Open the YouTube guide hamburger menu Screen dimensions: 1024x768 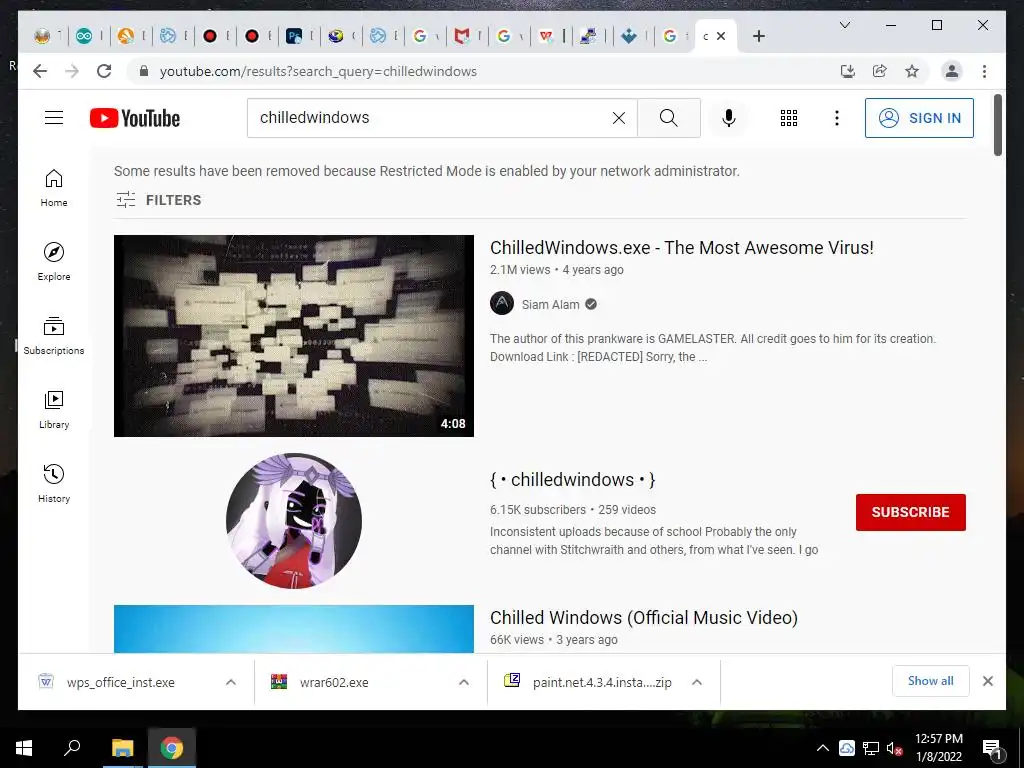pos(54,118)
